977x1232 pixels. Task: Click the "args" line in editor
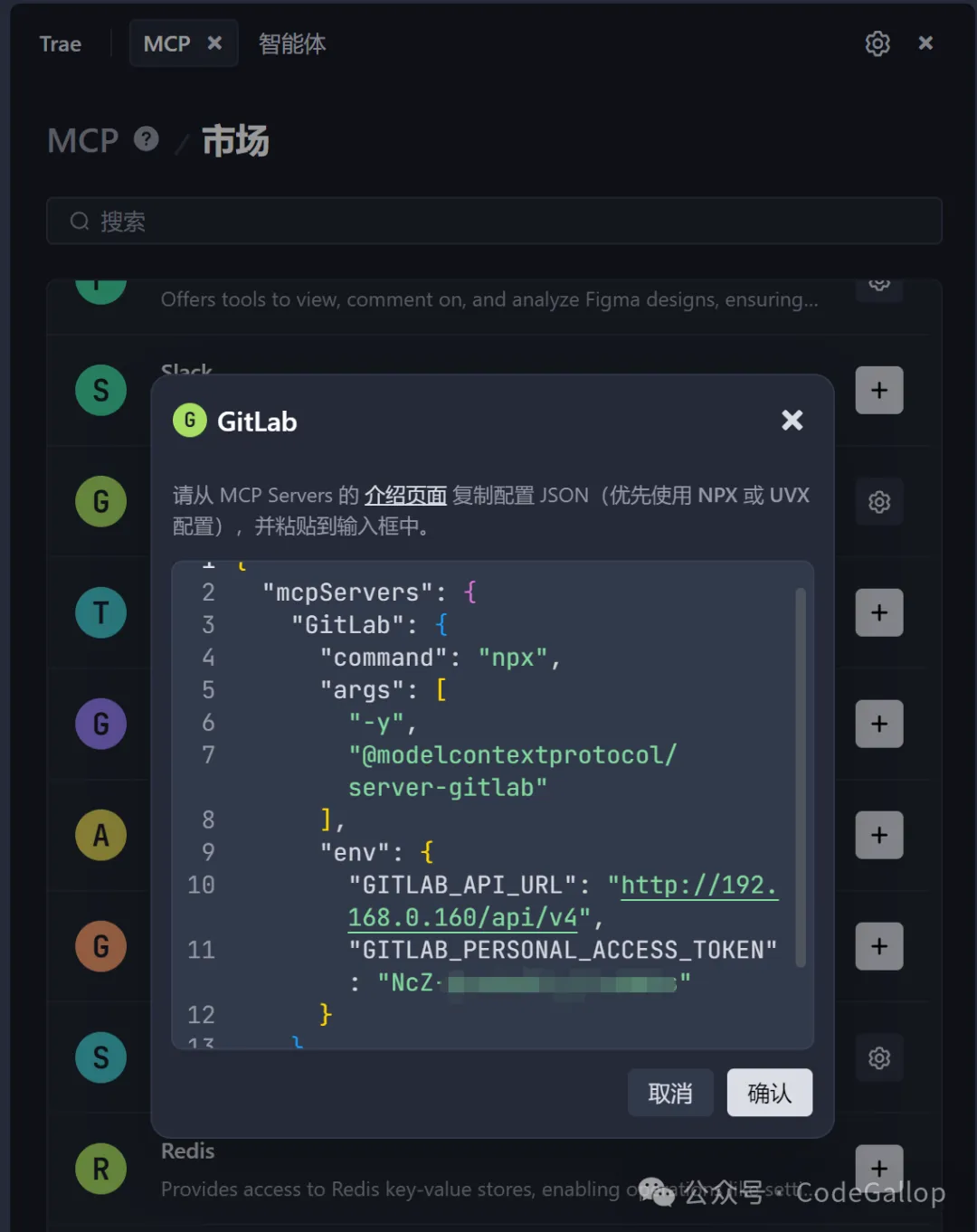click(x=384, y=690)
